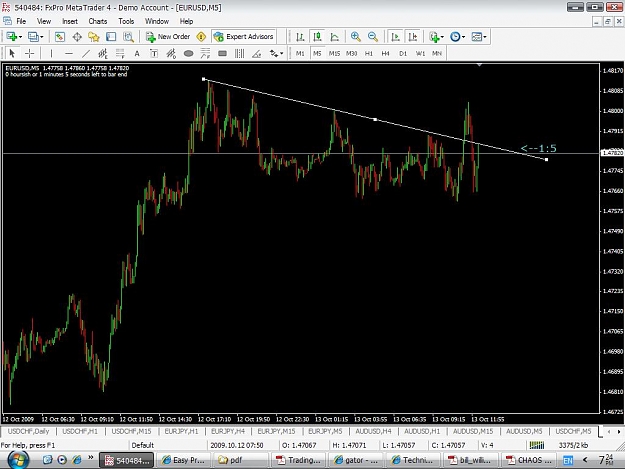Select the Trendline drawing tool
Screen dimensions: 625x469
(x=86, y=53)
